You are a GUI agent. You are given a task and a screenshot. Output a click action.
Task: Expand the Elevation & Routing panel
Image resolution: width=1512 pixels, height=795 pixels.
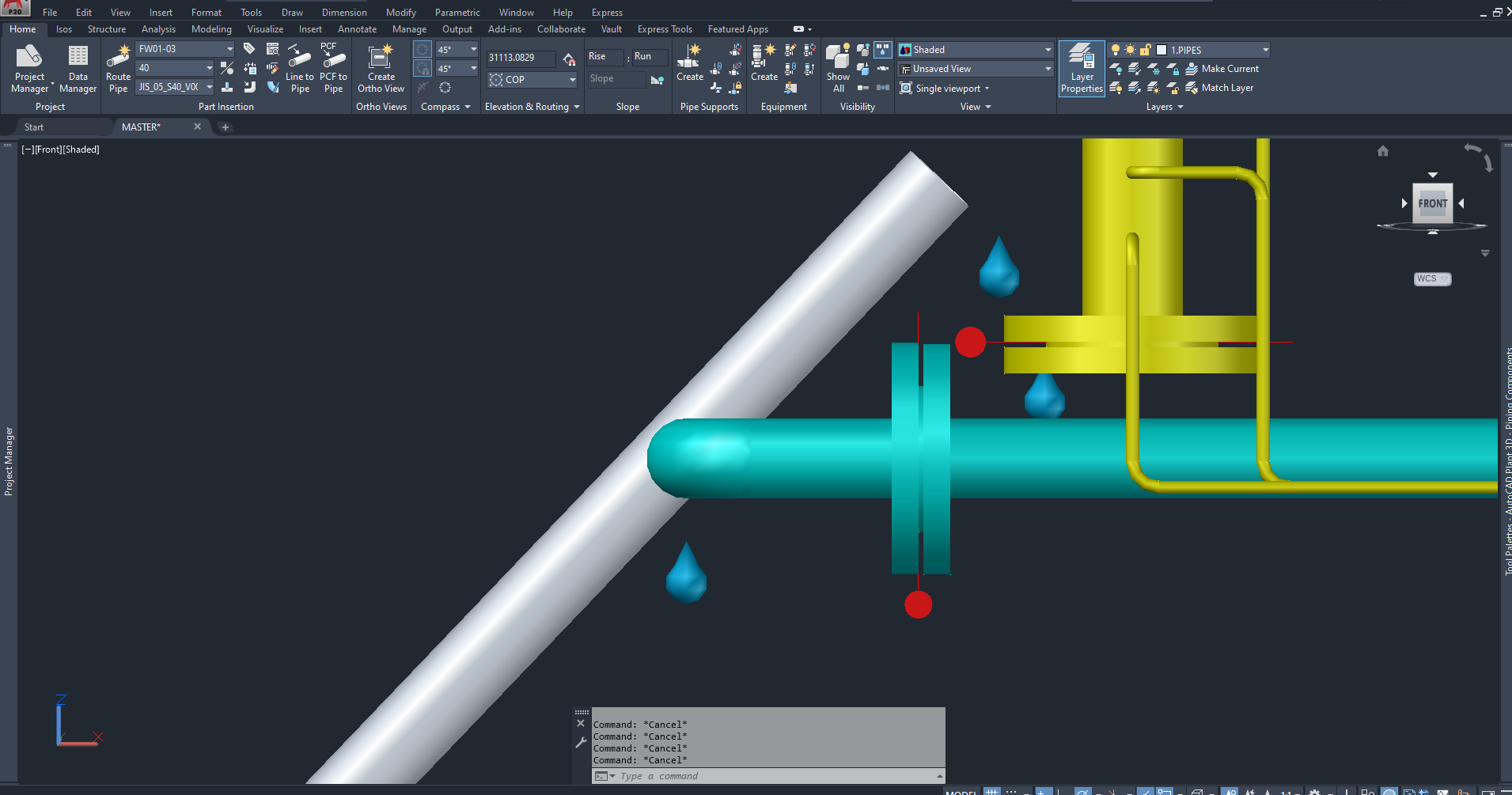[x=575, y=106]
